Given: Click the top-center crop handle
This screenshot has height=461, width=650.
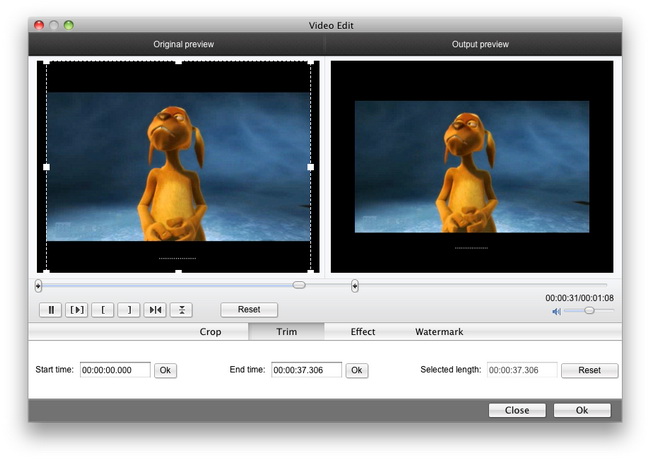Looking at the screenshot, I should coord(178,62).
